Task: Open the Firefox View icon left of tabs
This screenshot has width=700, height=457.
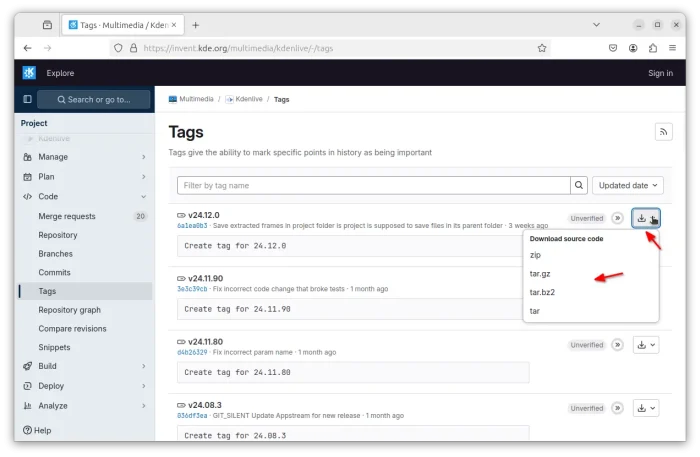Action: 47,25
